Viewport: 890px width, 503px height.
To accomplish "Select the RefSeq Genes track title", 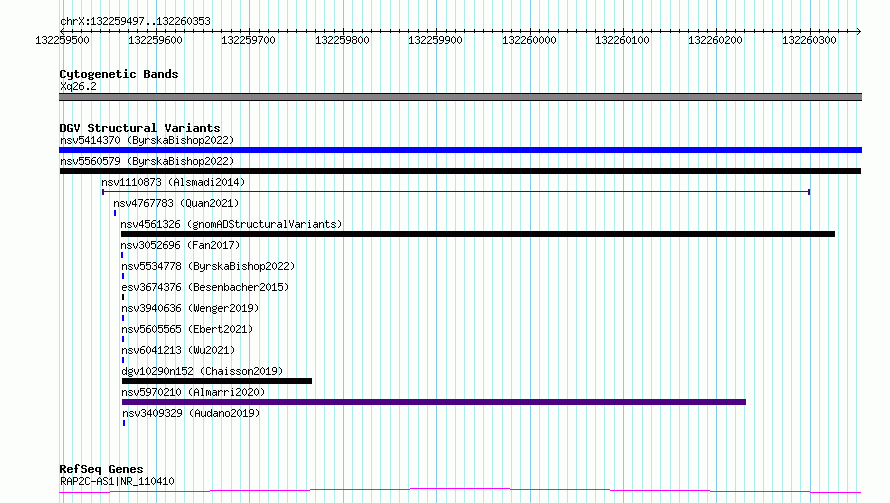I will pos(101,470).
